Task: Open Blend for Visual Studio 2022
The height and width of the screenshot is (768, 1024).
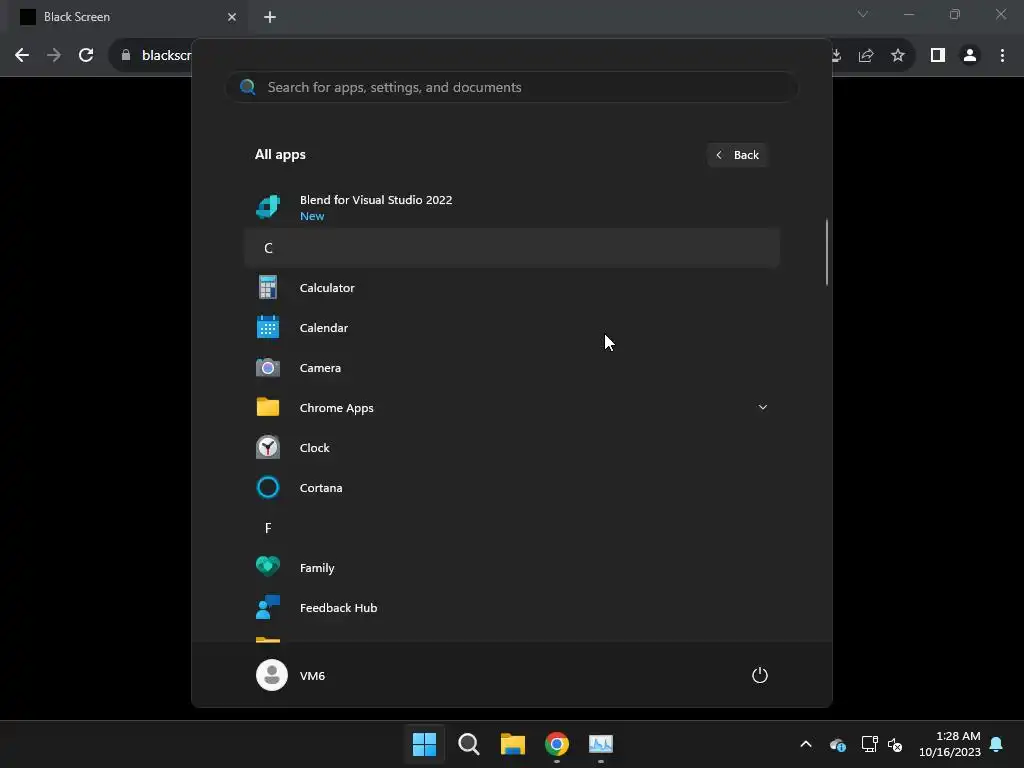Action: pyautogui.click(x=511, y=207)
